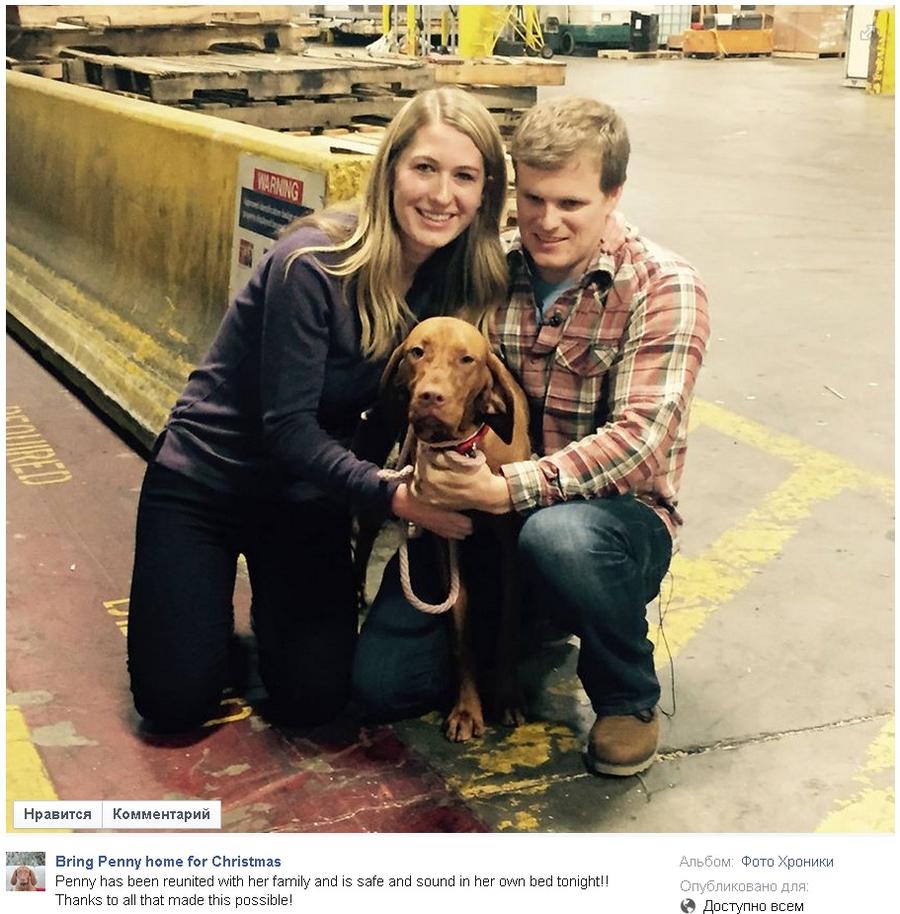
Task: Click the fullscreen expand arrows icon
Action: coord(869,31)
